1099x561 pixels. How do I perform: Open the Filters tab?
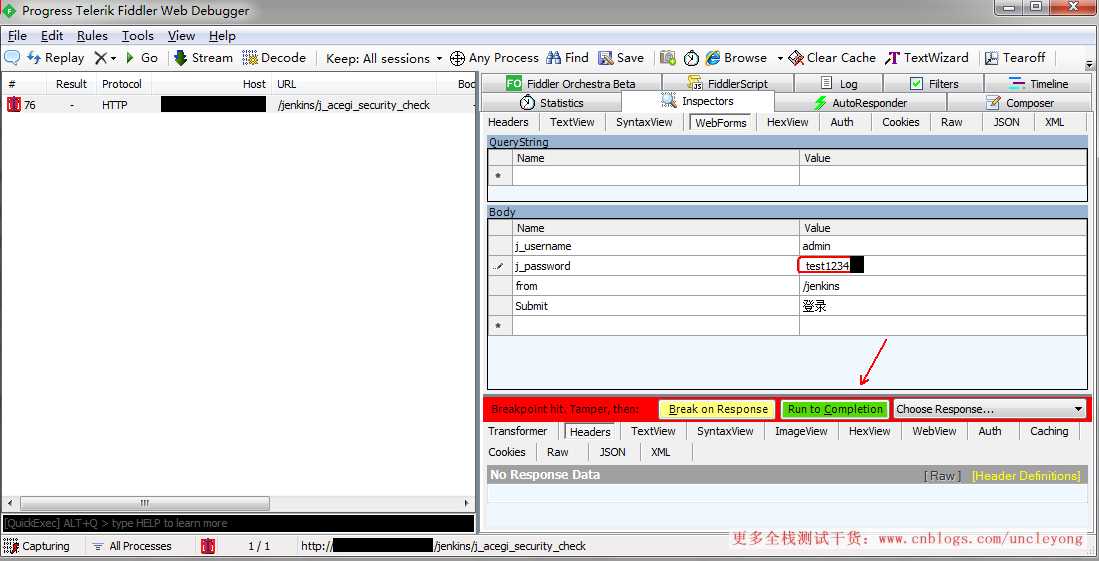tap(933, 83)
